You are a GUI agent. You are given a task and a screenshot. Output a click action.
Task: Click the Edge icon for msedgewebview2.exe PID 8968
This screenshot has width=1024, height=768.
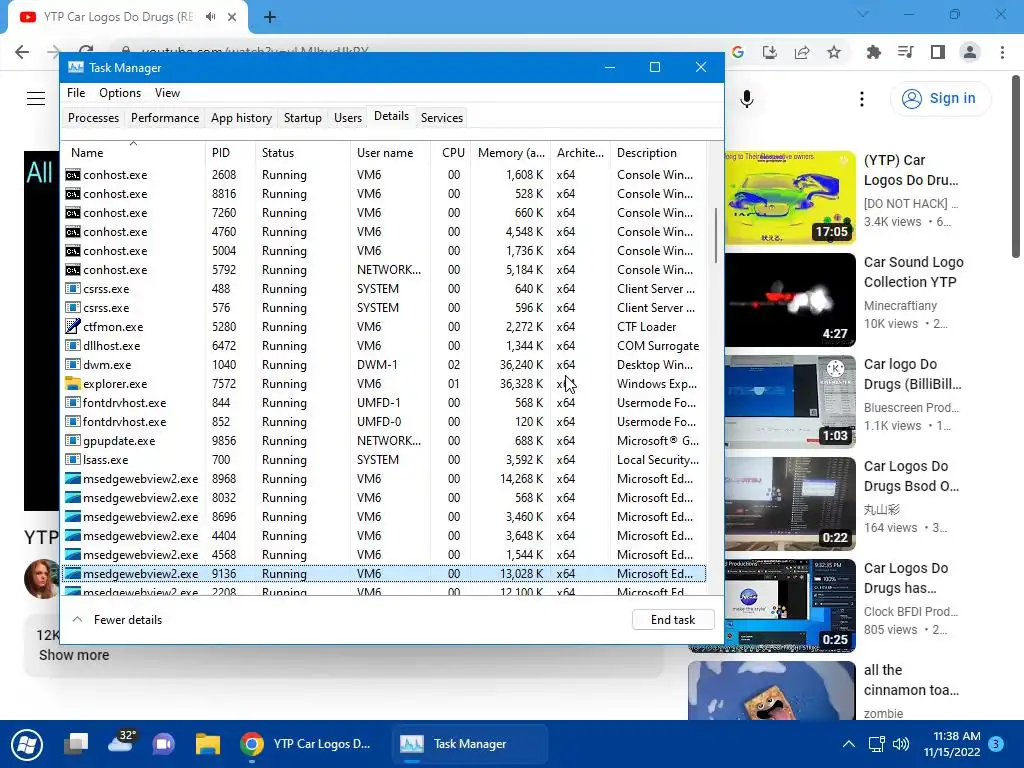coord(72,479)
